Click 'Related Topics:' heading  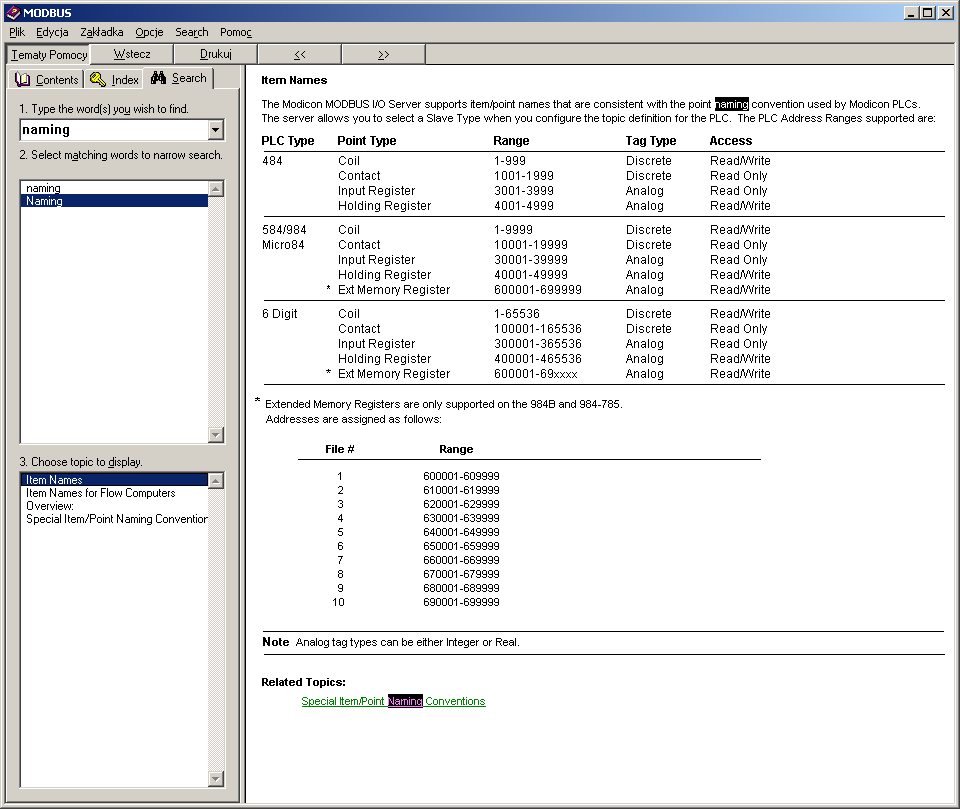pos(303,682)
